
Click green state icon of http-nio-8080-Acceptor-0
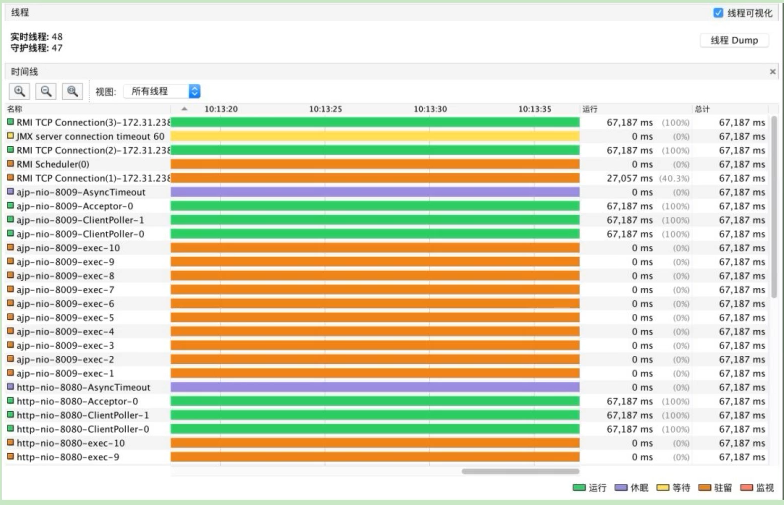point(10,400)
